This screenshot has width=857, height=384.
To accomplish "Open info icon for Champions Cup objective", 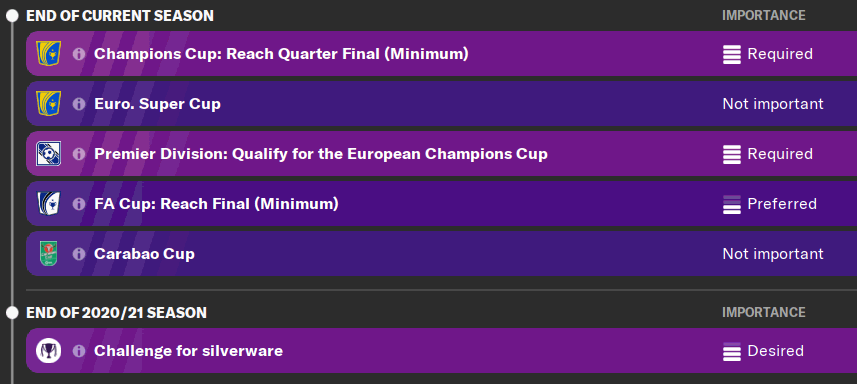I will point(79,54).
